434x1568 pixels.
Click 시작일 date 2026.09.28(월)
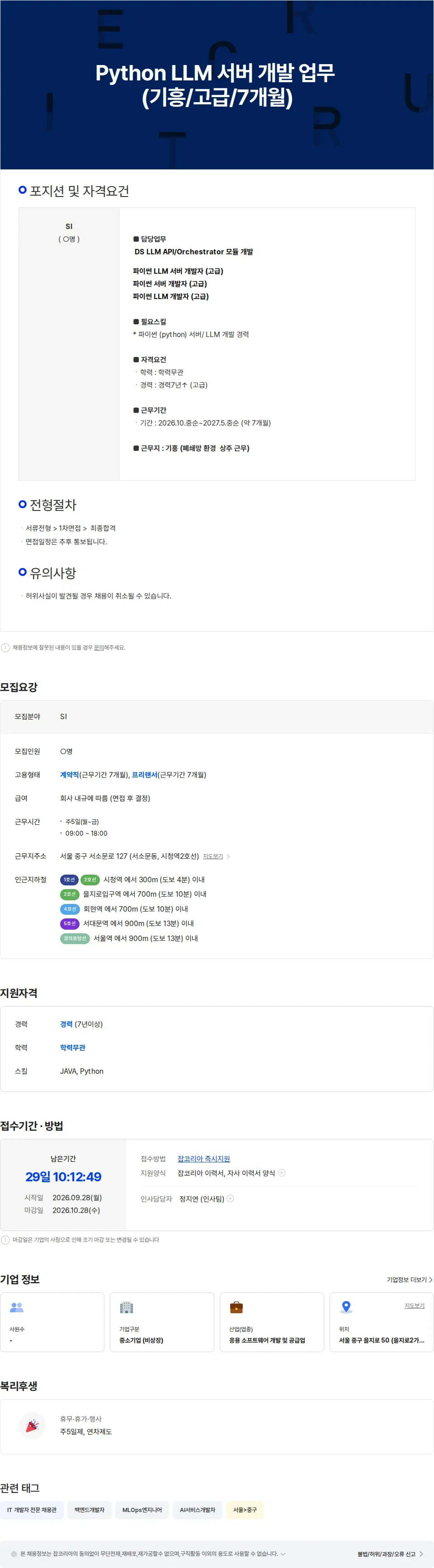coord(77,1197)
